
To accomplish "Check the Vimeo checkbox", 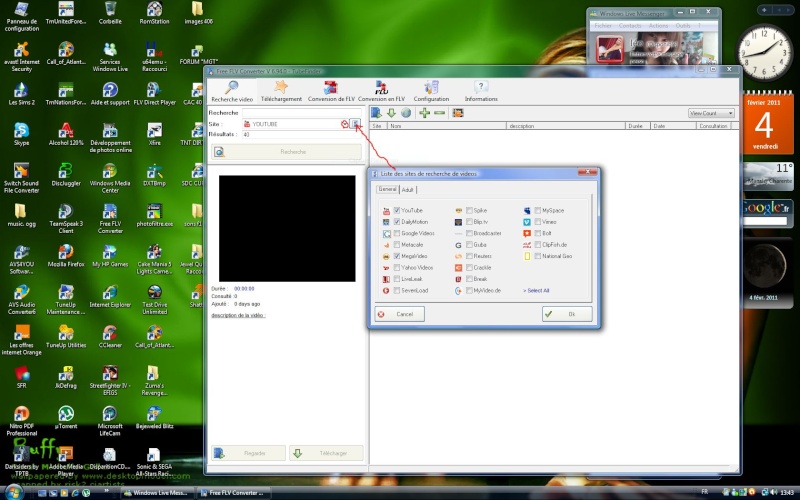I will pyautogui.click(x=537, y=222).
